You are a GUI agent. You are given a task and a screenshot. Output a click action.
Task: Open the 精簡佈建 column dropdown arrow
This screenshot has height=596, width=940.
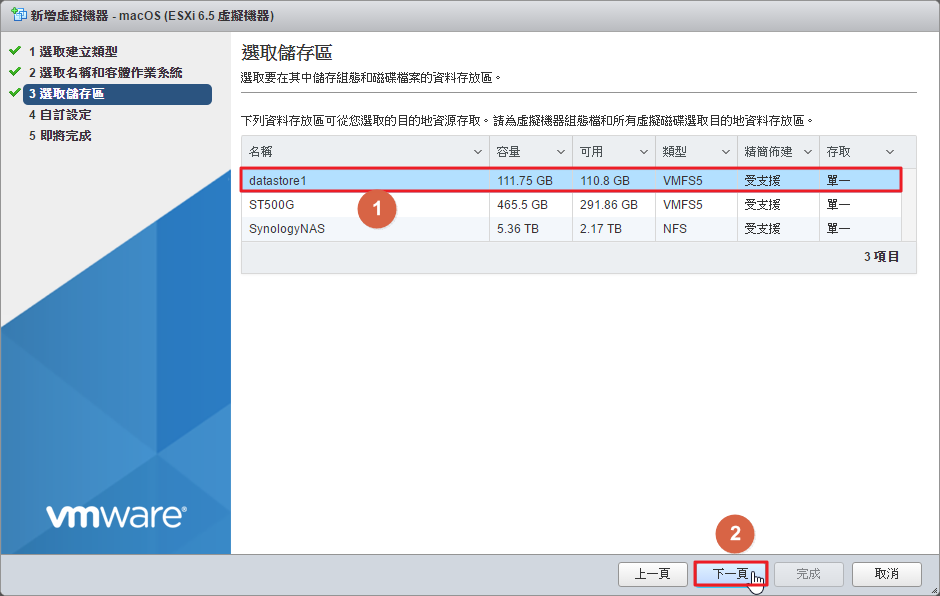tap(808, 152)
